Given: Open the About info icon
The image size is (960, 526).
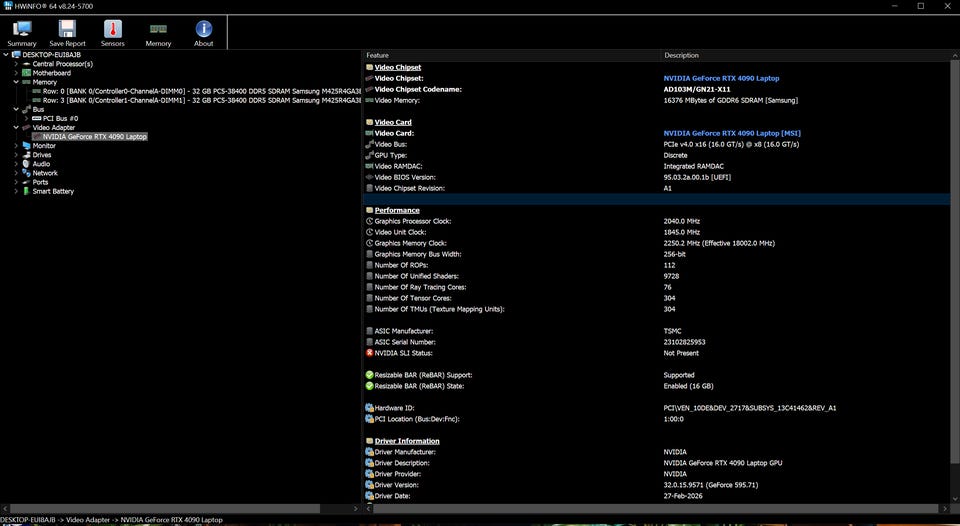Looking at the screenshot, I should pos(203,29).
